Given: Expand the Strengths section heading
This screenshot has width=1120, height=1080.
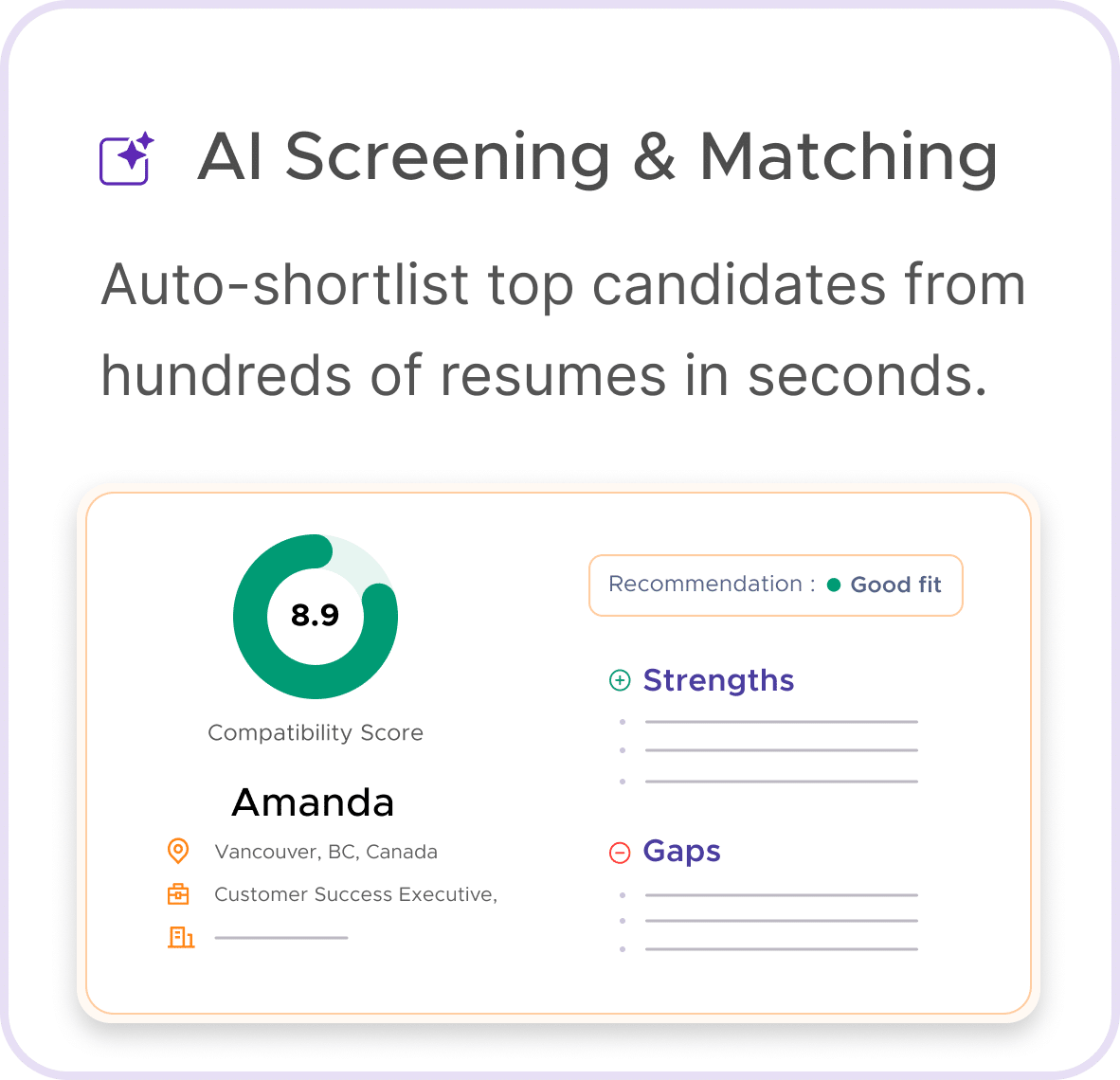Looking at the screenshot, I should pyautogui.click(x=718, y=680).
